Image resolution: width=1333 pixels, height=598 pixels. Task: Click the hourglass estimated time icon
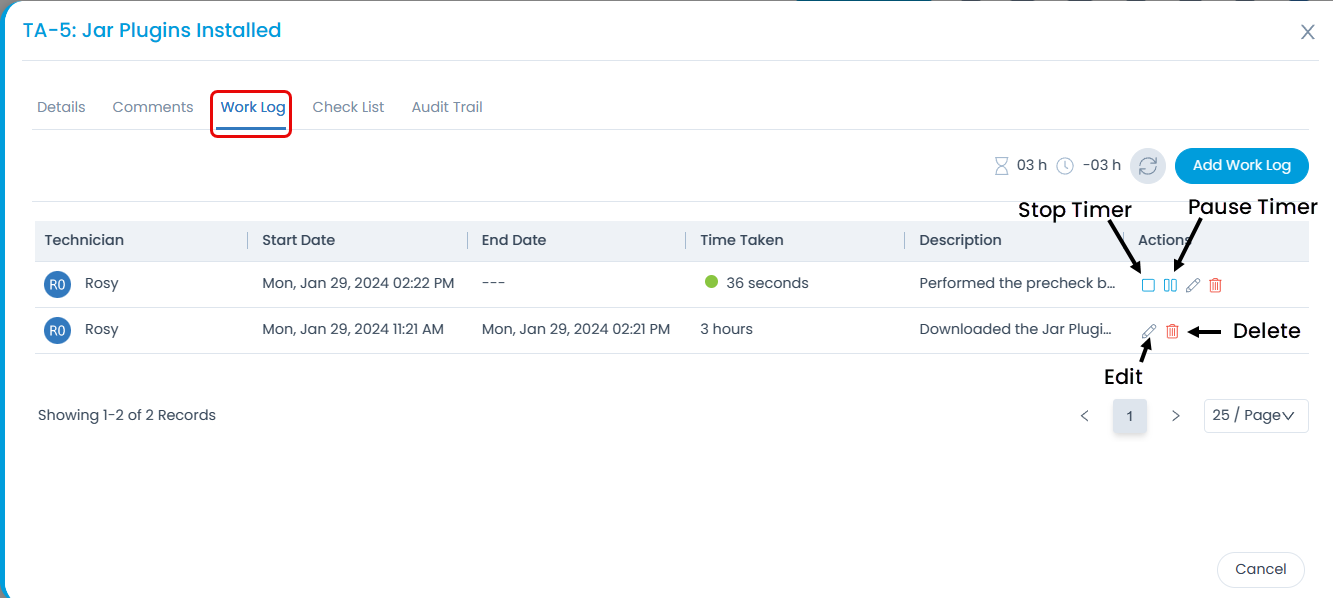[1001, 166]
